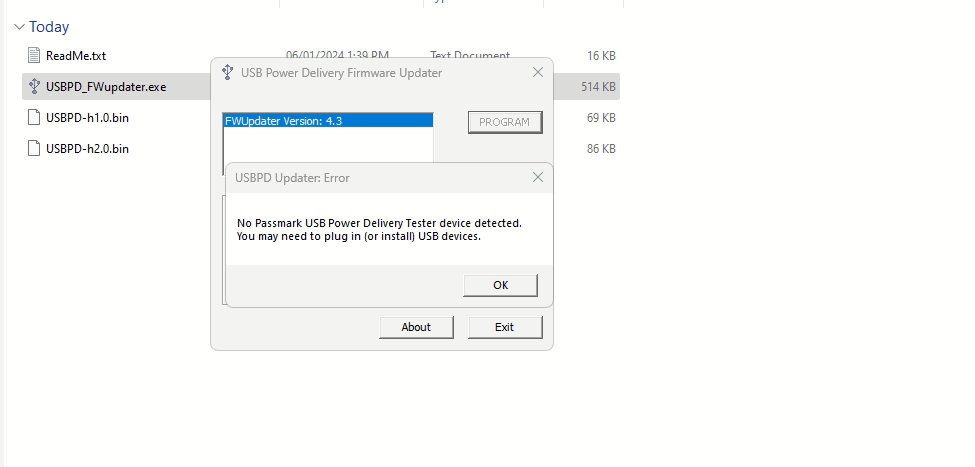Click the 16 KB size of ReadMe.txt
The height and width of the screenshot is (467, 975).
tap(601, 55)
